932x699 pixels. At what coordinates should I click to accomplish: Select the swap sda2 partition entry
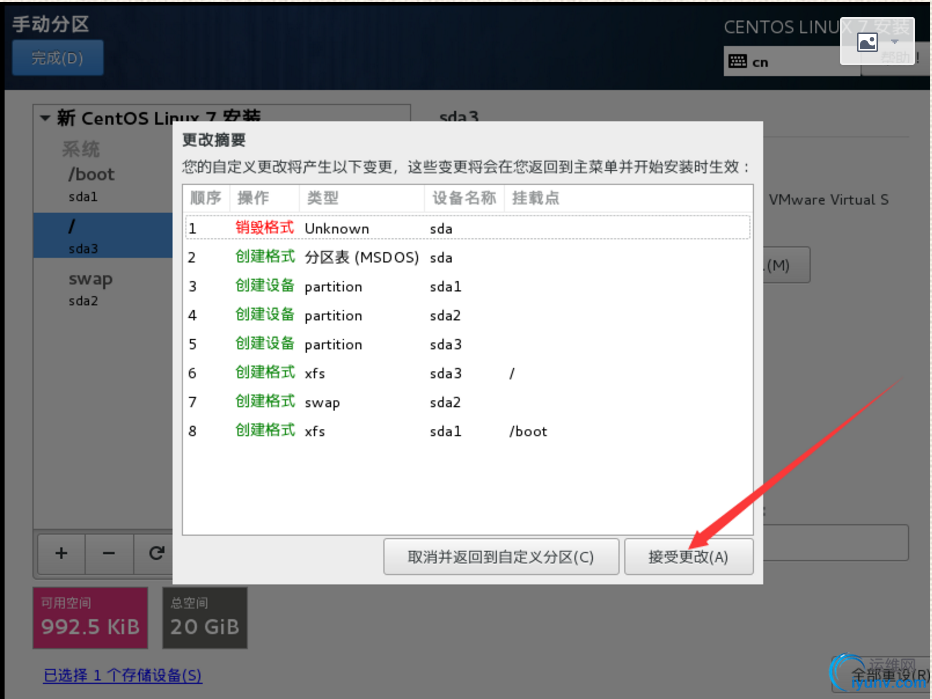(103, 289)
